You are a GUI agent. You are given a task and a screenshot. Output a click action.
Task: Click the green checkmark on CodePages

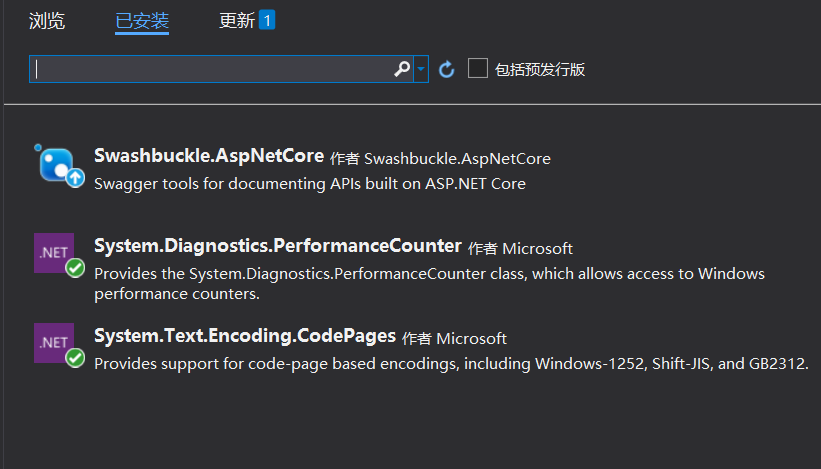click(x=75, y=358)
